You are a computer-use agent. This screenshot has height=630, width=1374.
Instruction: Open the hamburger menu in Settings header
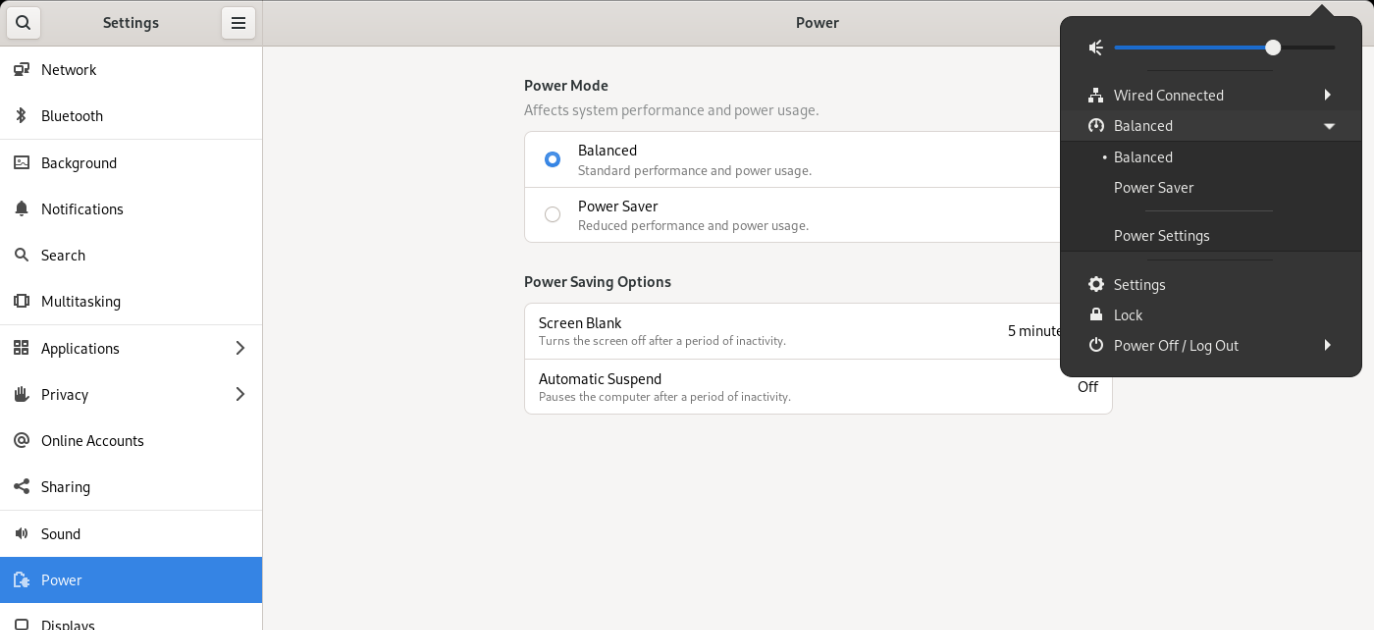click(x=238, y=22)
